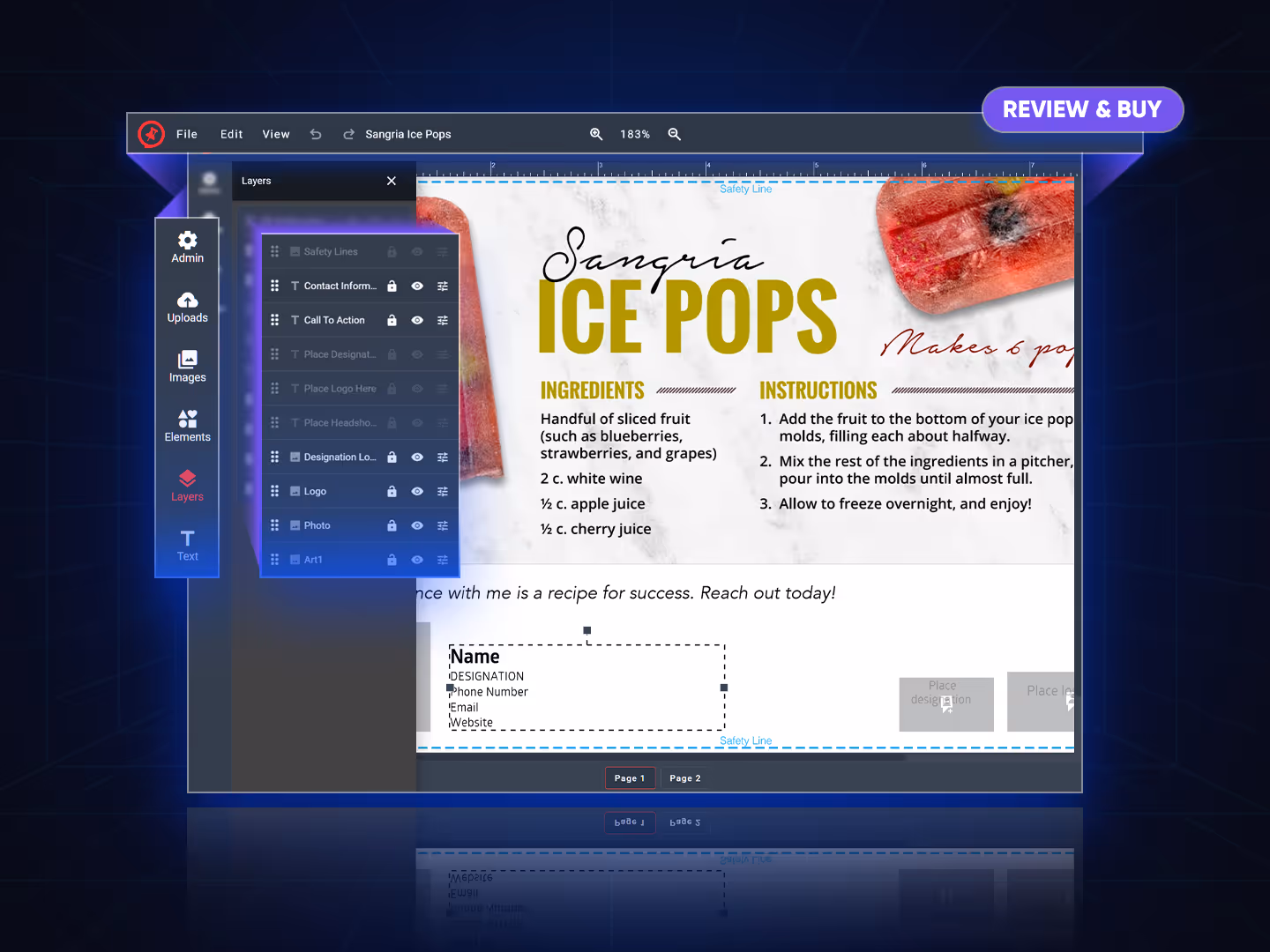Click the Review & Buy button

(x=1082, y=110)
